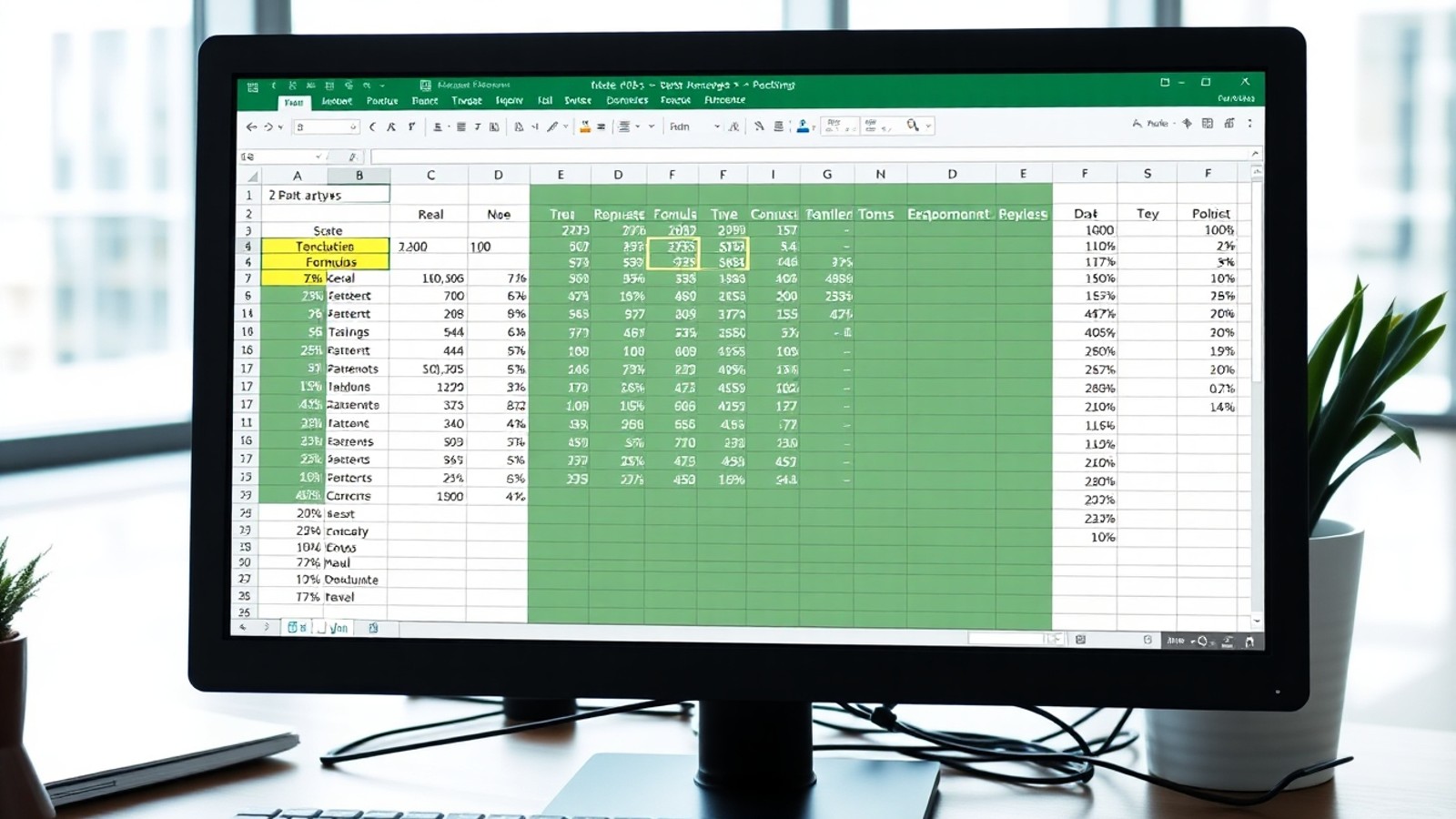Maximize the spreadsheet window

tap(1206, 82)
